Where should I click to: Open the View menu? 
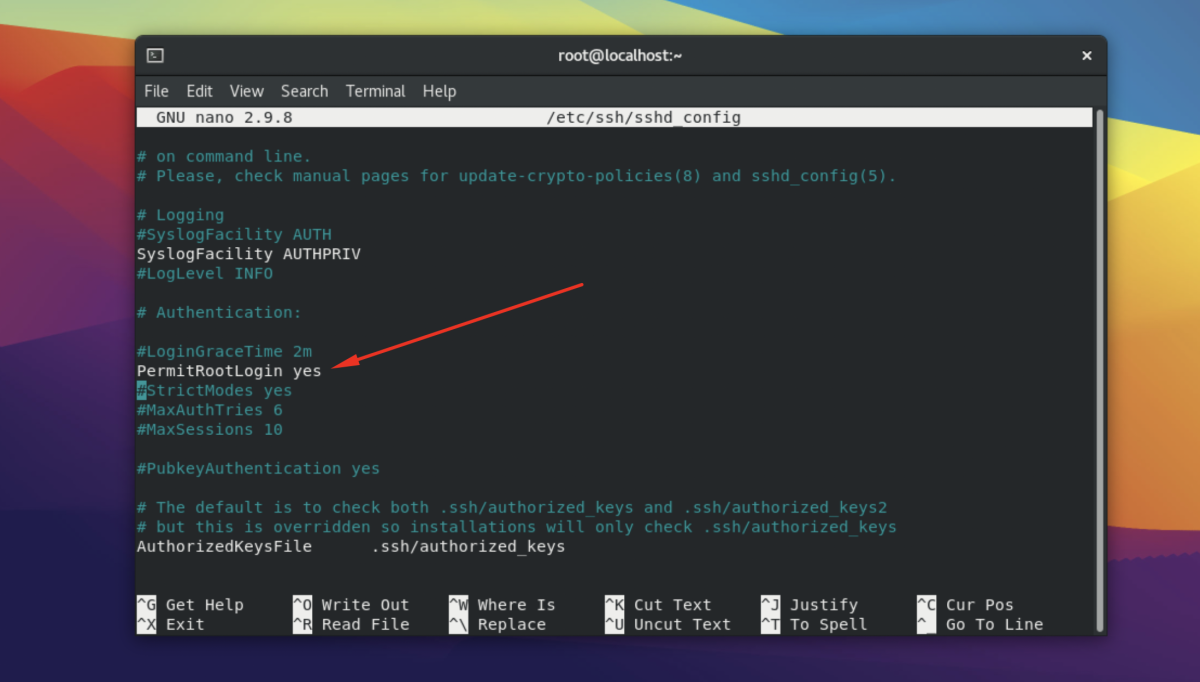tap(246, 91)
